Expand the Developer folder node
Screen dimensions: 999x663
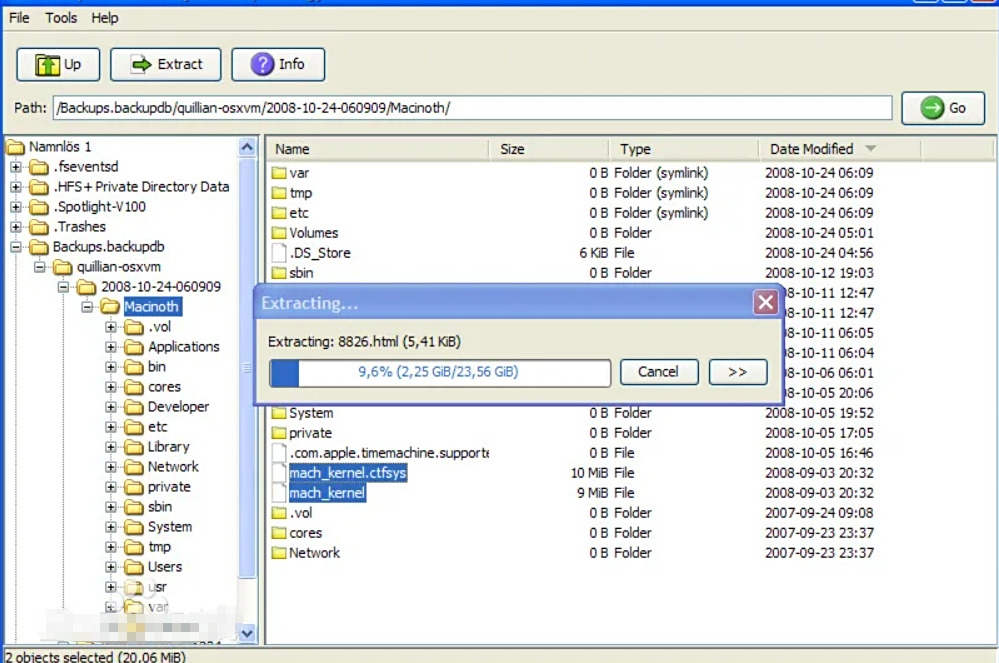click(112, 407)
